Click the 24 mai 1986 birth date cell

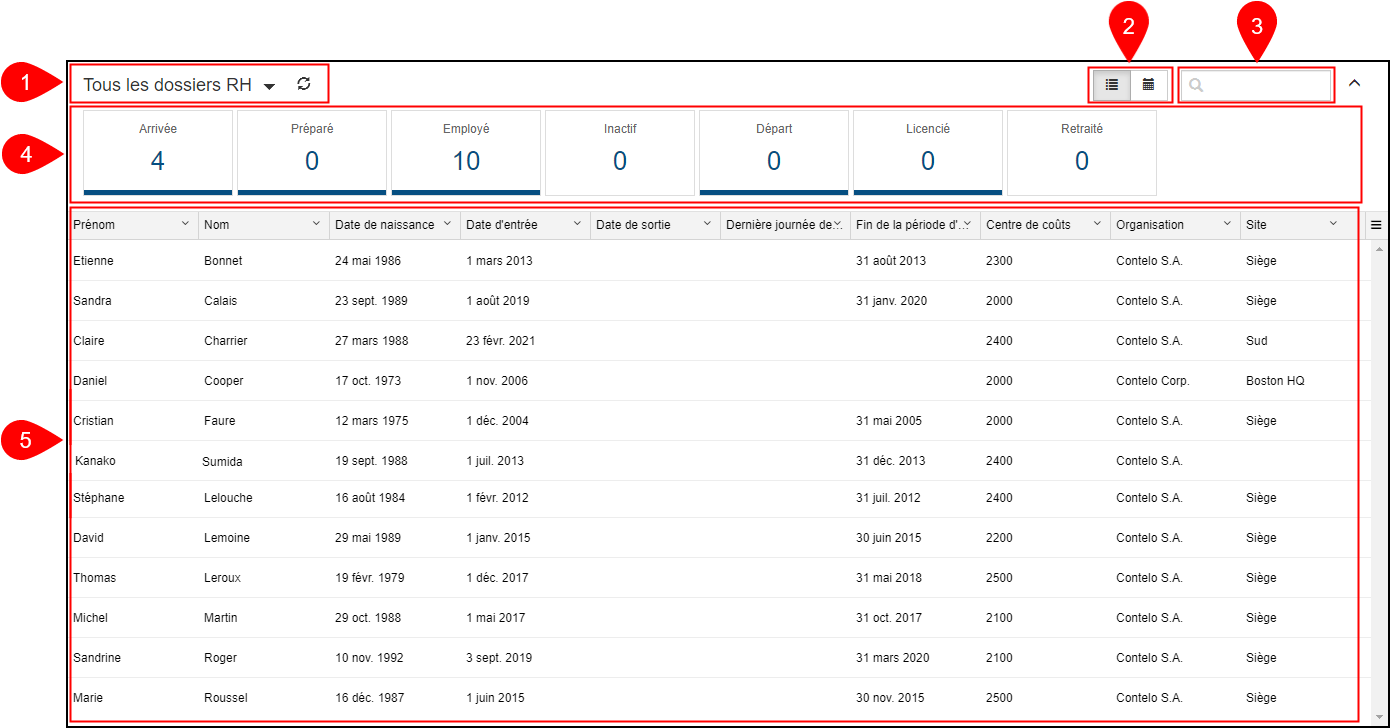[368, 261]
